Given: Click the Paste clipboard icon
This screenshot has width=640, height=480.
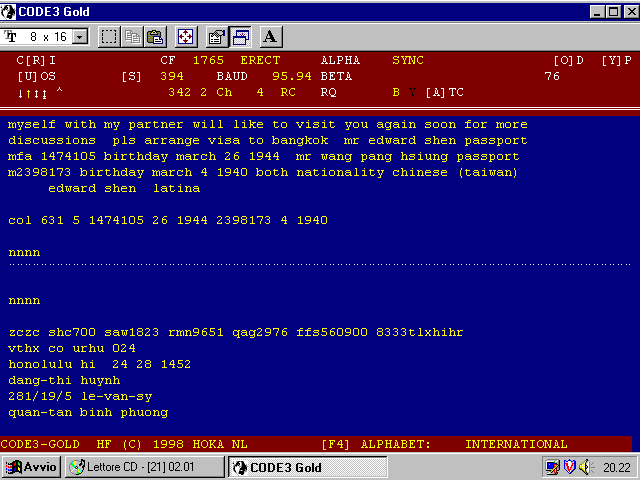Looking at the screenshot, I should tap(155, 37).
